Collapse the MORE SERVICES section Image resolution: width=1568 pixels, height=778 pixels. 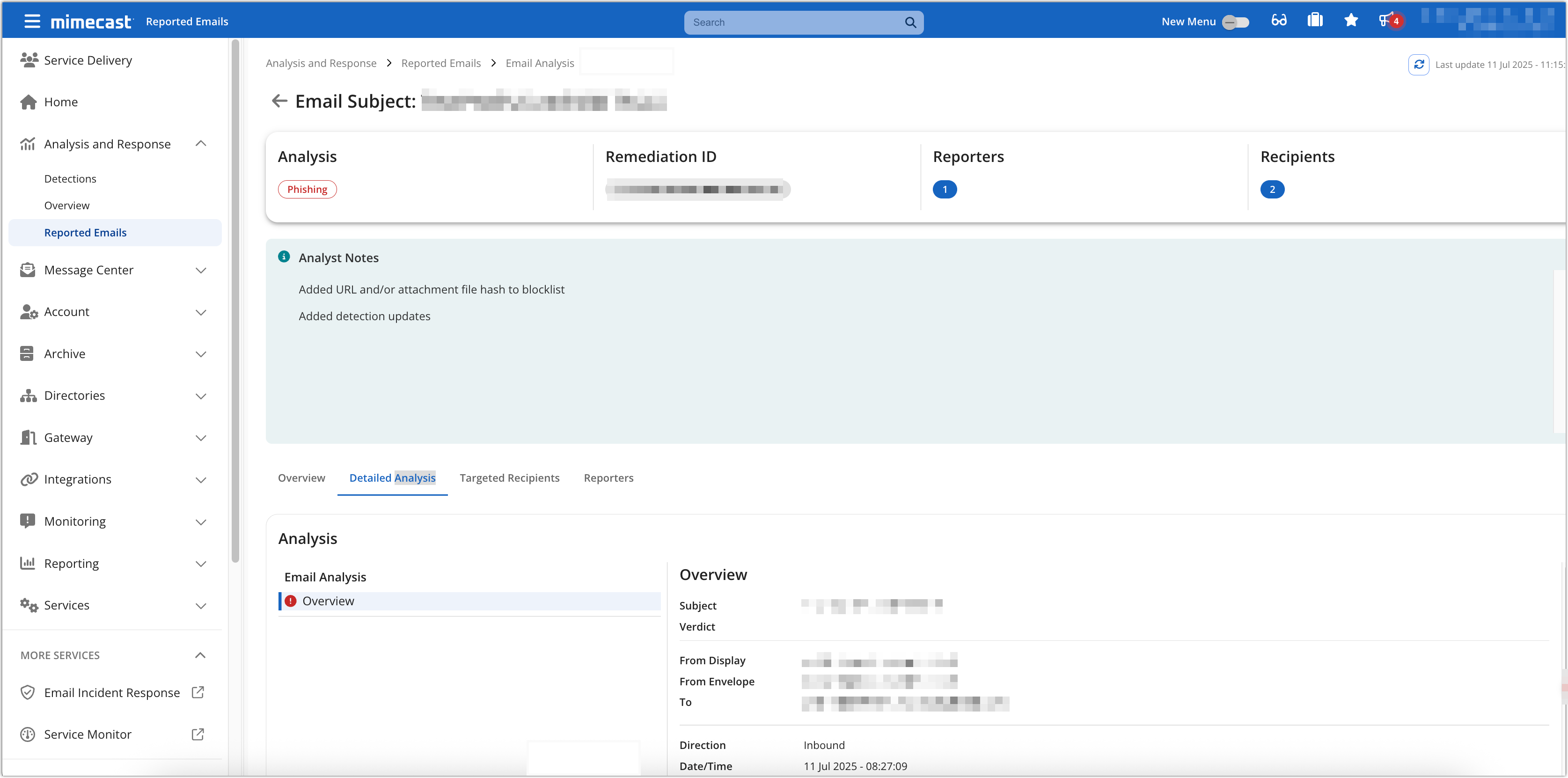pos(201,654)
